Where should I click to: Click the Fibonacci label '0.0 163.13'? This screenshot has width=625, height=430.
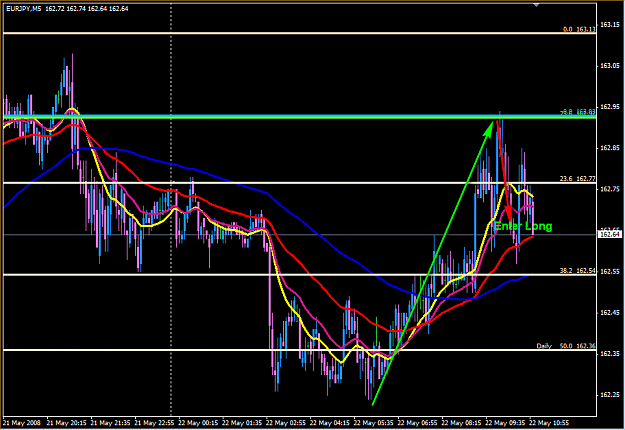point(579,29)
